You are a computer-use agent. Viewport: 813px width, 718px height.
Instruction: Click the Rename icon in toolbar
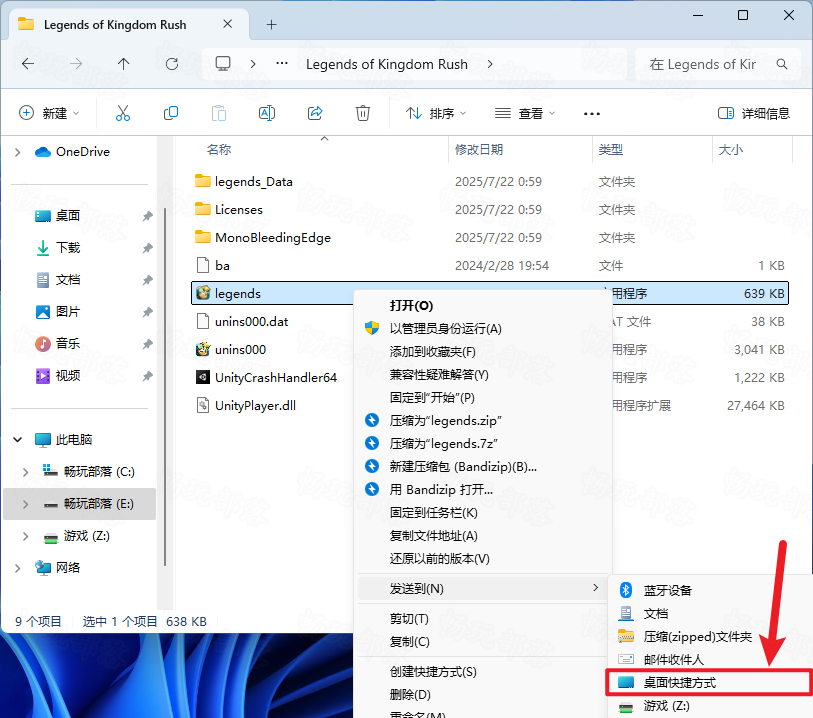[267, 113]
